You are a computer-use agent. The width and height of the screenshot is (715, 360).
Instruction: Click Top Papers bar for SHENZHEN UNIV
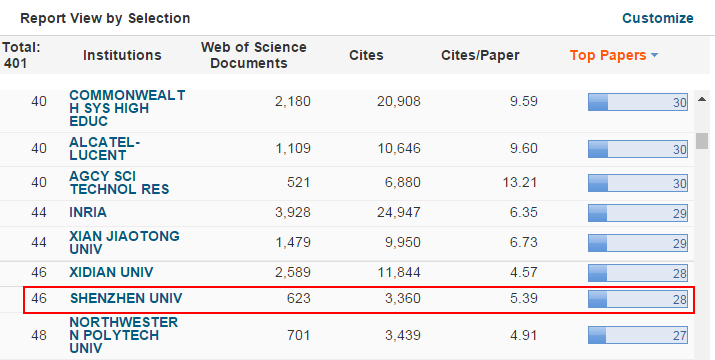[x=637, y=299]
